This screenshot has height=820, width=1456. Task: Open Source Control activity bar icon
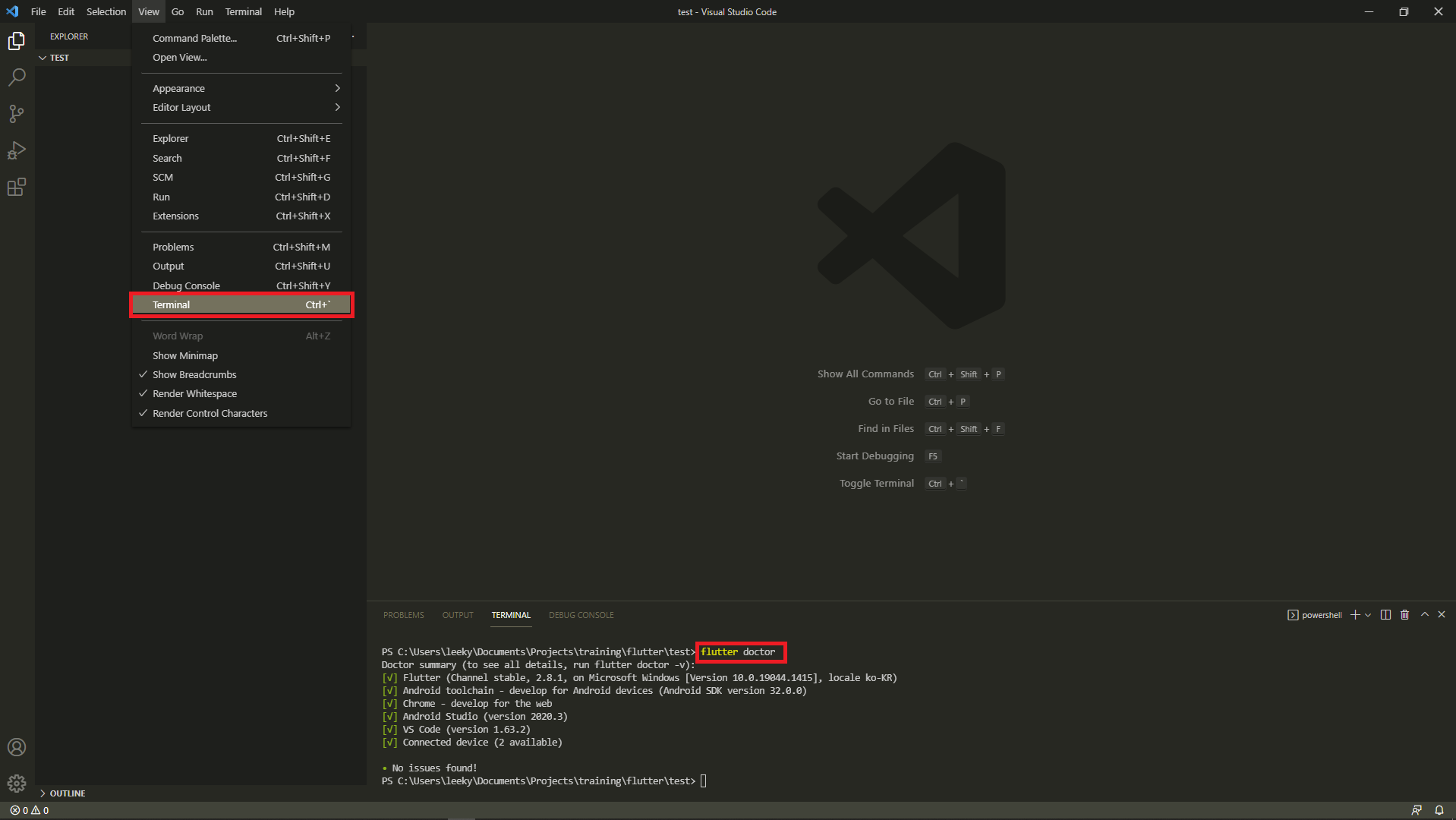[17, 114]
